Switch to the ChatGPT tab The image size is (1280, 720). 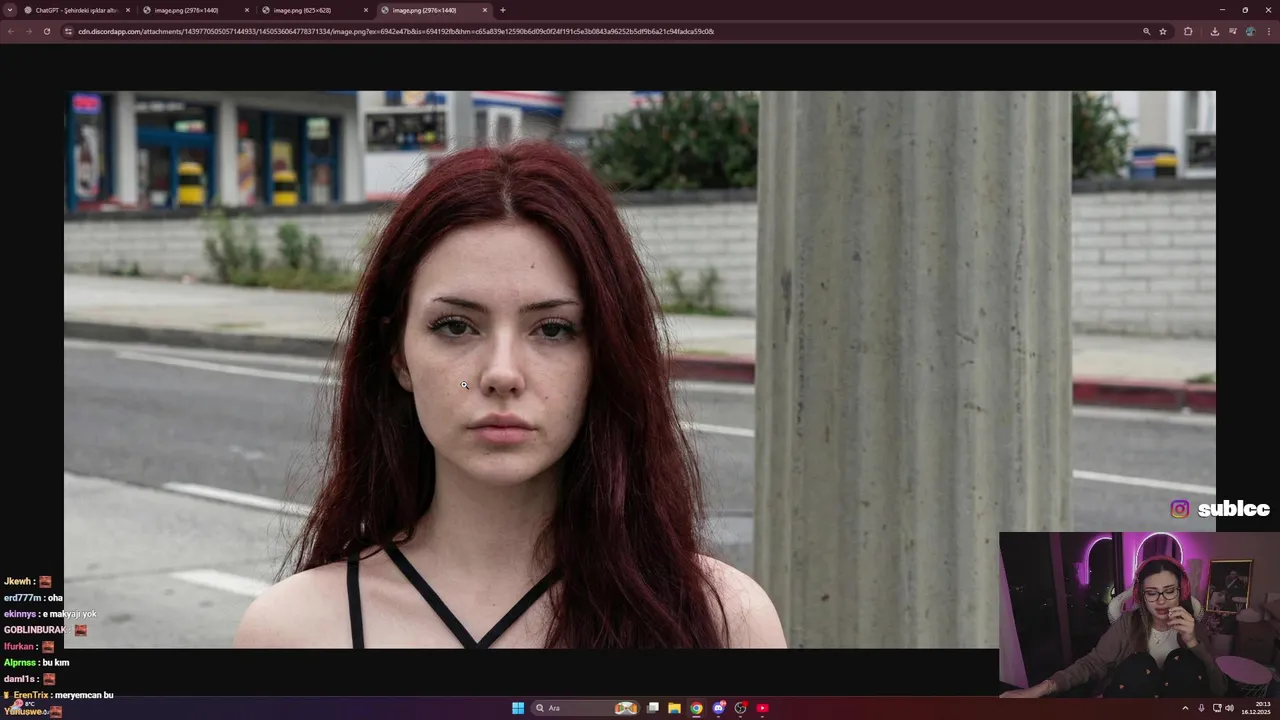pyautogui.click(x=76, y=10)
